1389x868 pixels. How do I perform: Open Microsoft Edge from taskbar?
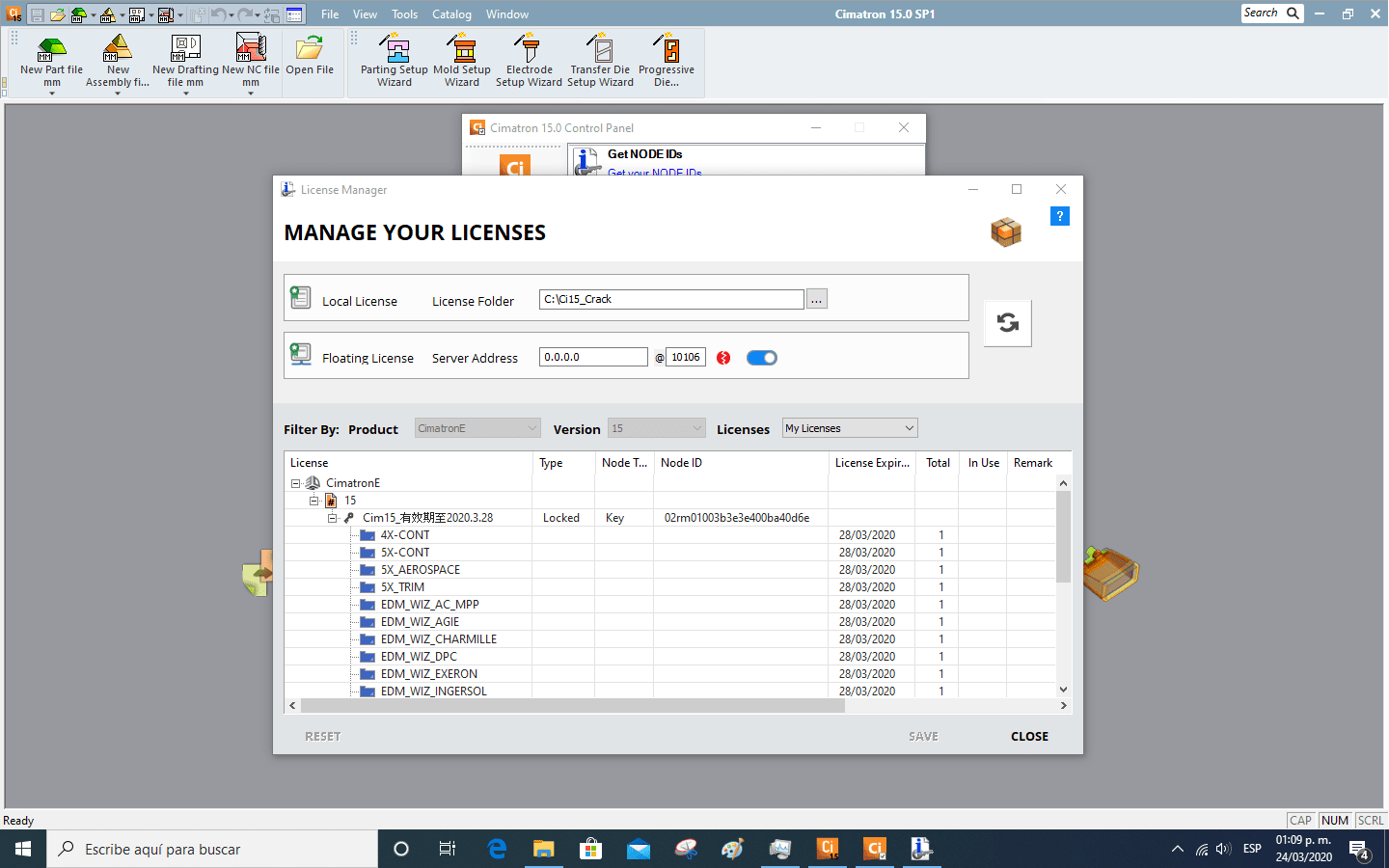coord(497,849)
